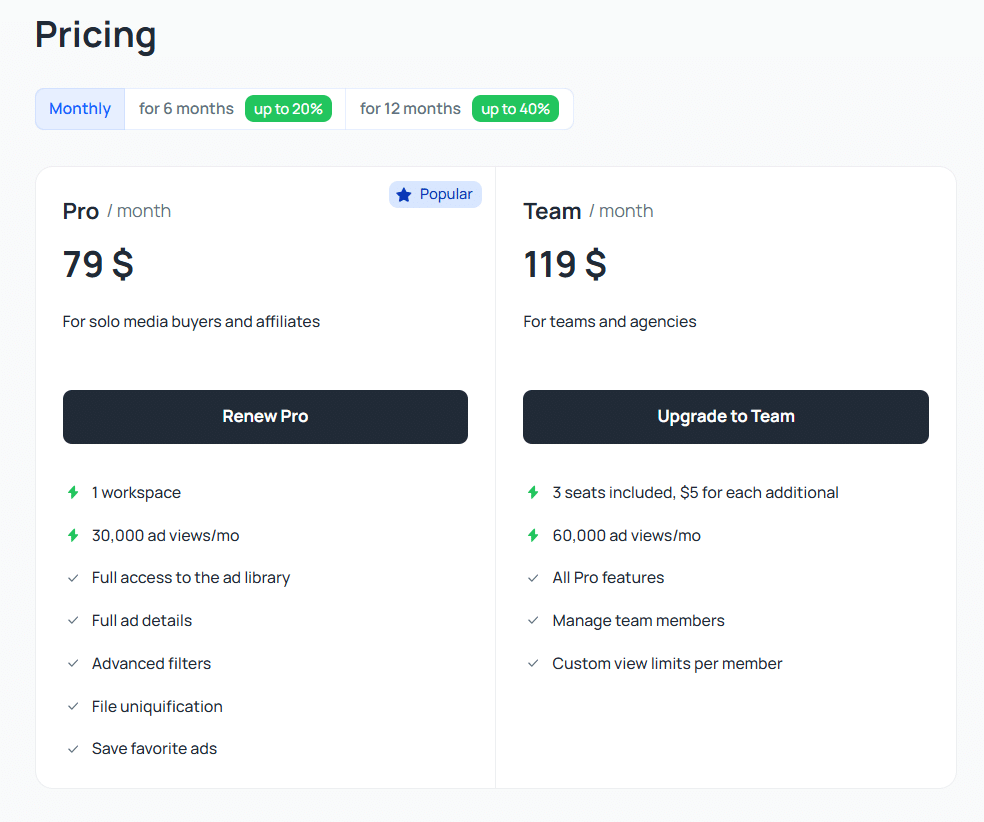Click the '60,000 ad views/mo' feature text
Image resolution: width=984 pixels, height=822 pixels.
626,536
